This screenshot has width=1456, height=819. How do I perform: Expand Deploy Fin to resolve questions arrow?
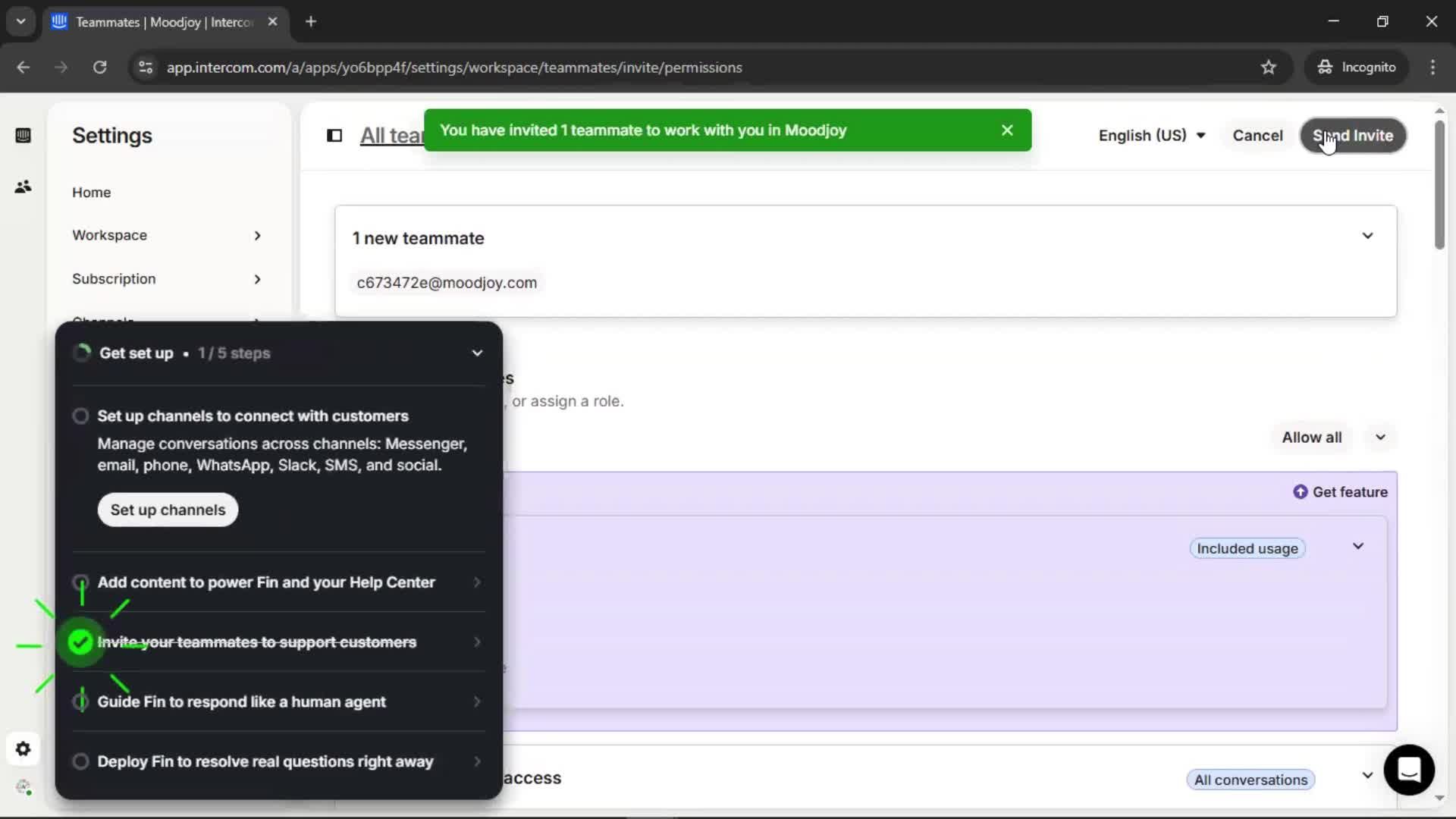[x=477, y=762]
